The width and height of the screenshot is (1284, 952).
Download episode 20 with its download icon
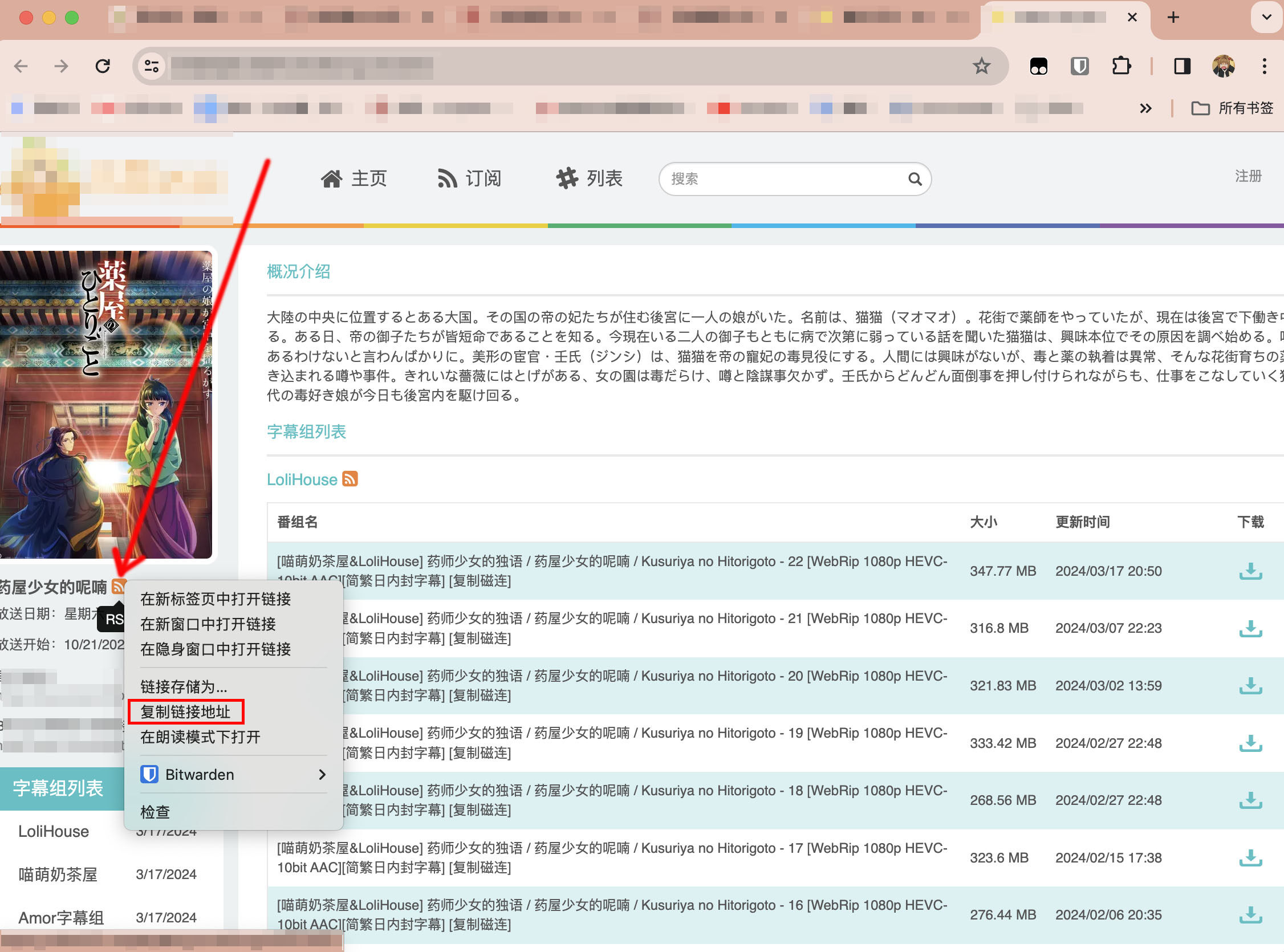[x=1250, y=686]
